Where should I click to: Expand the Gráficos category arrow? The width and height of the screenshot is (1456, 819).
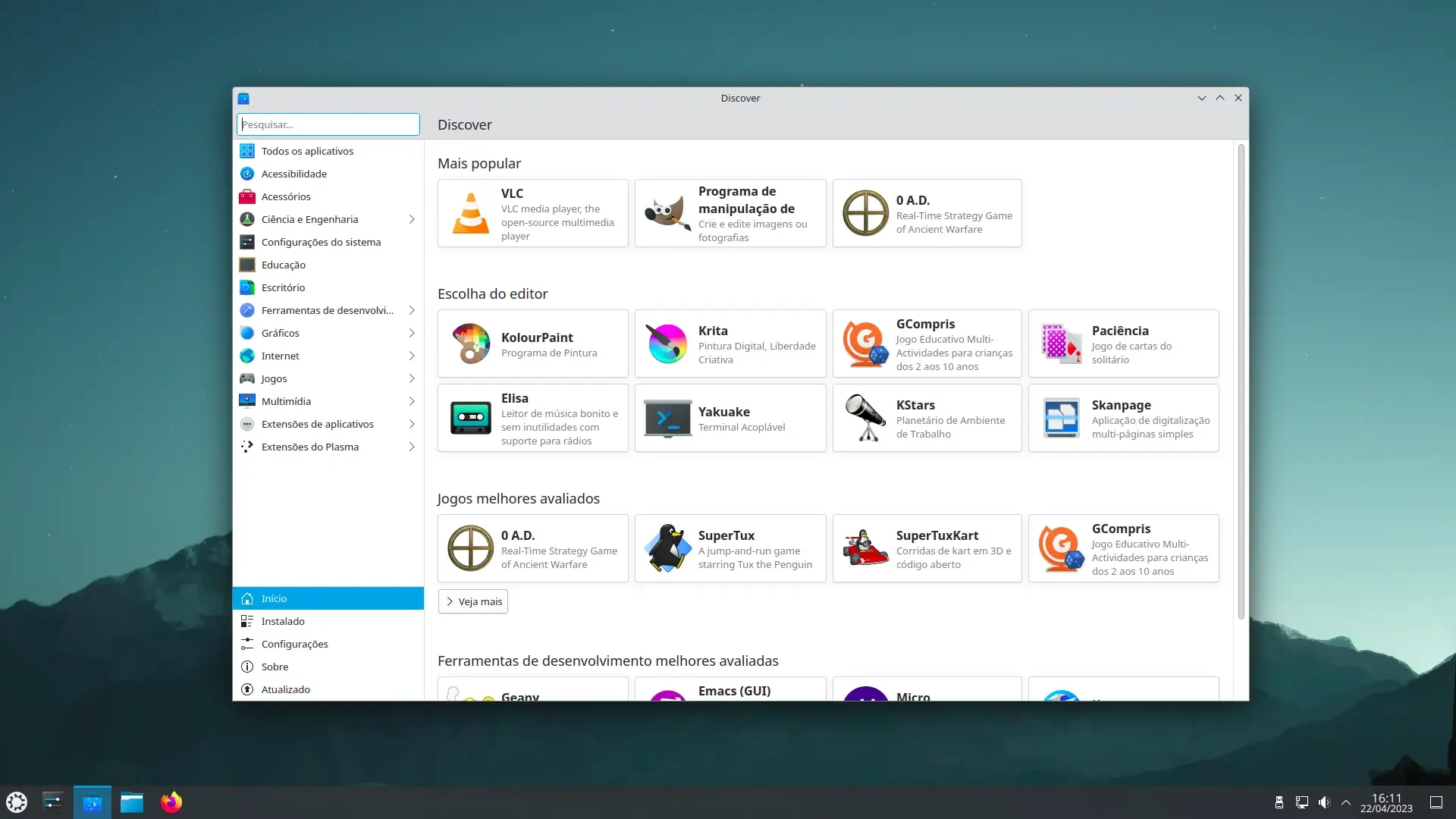(412, 333)
